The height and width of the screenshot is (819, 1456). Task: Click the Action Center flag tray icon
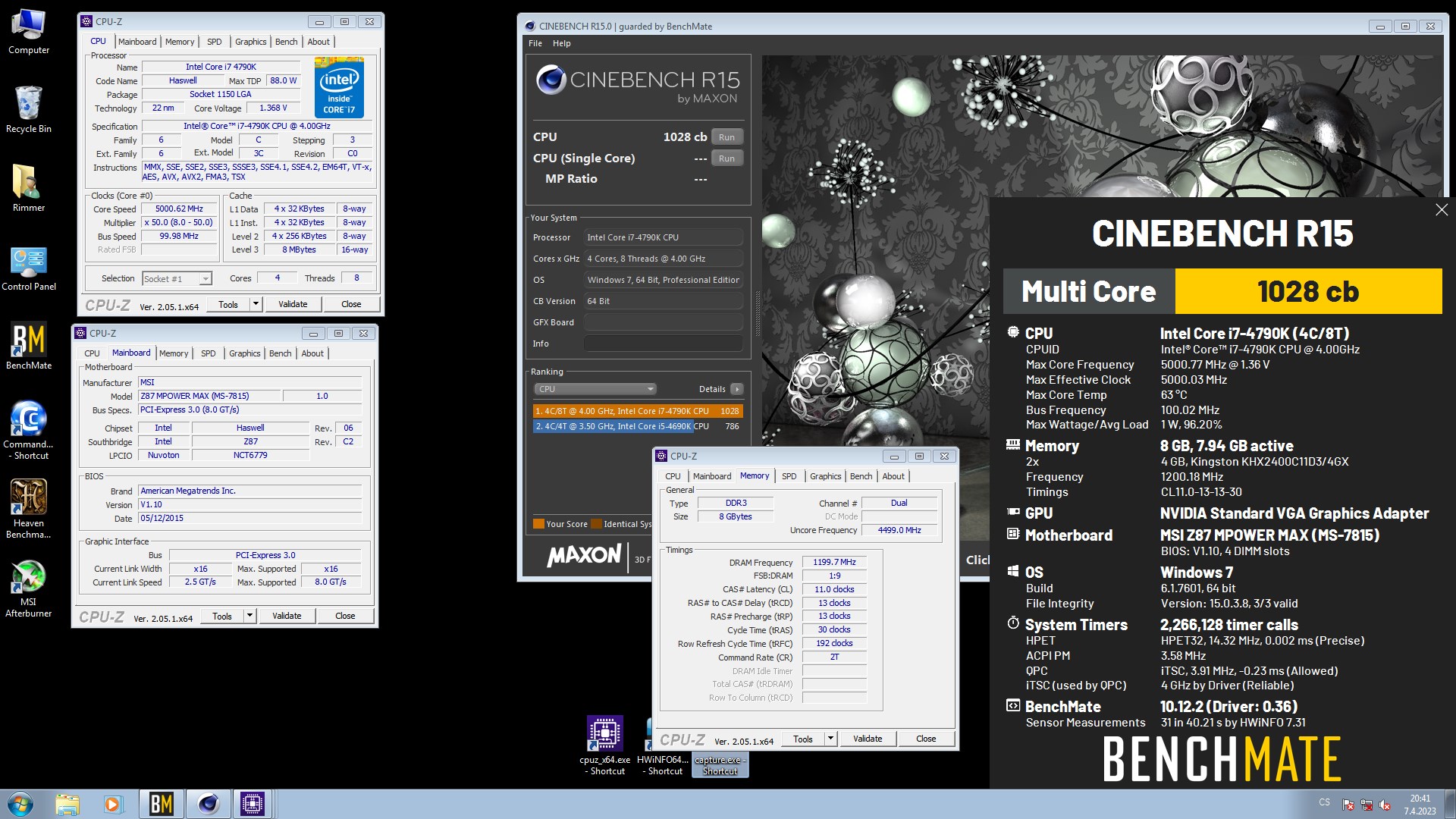tap(1348, 805)
